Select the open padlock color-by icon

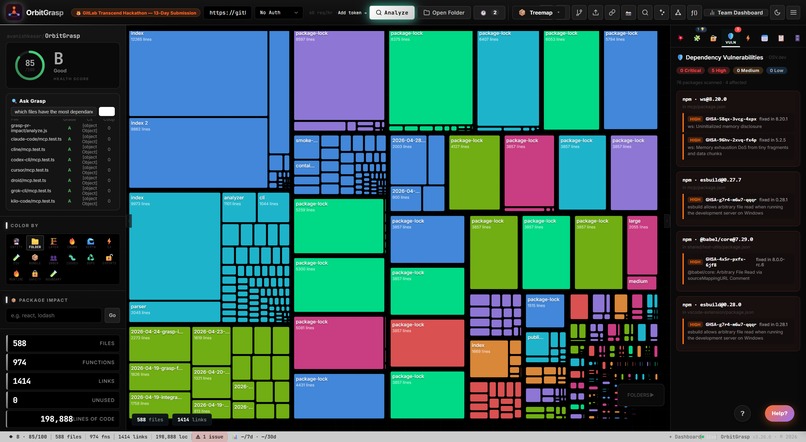(x=109, y=259)
